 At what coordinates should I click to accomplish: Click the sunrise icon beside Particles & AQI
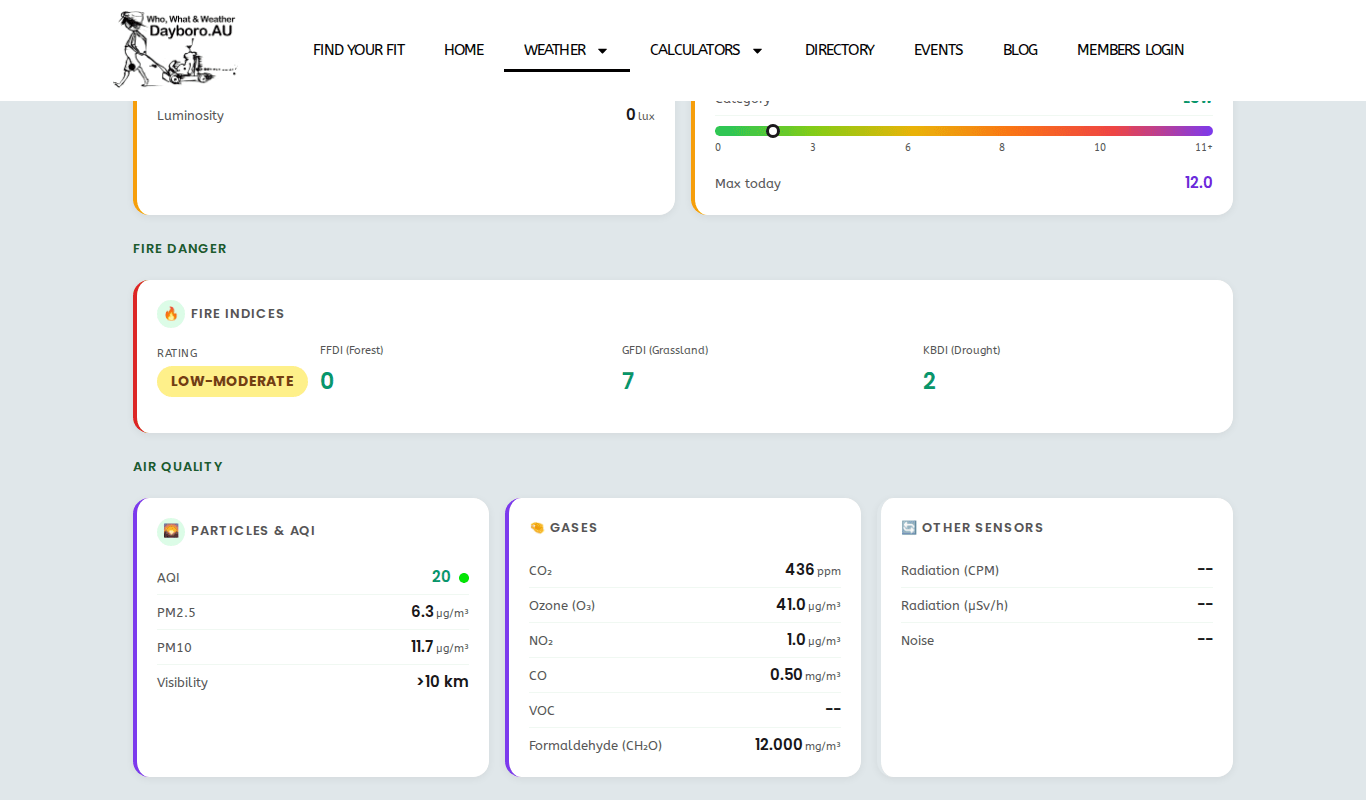point(171,530)
